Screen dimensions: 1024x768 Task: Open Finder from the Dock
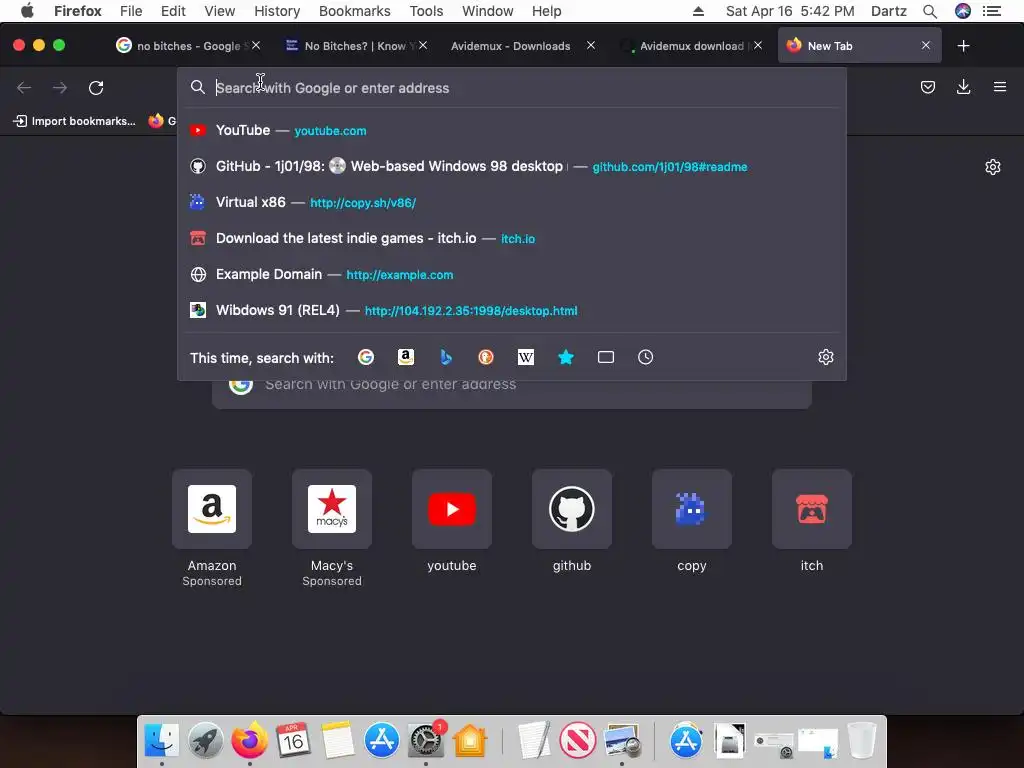click(161, 741)
